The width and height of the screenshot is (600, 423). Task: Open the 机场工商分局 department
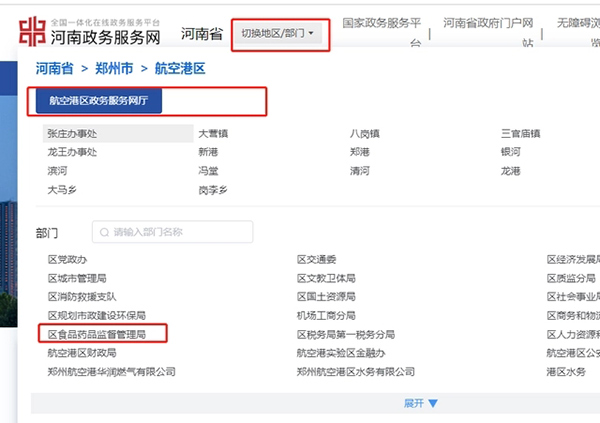tap(326, 315)
